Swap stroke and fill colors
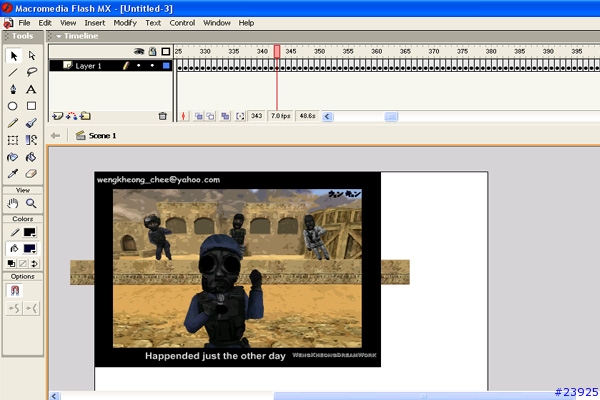600x400 pixels. pyautogui.click(x=34, y=264)
